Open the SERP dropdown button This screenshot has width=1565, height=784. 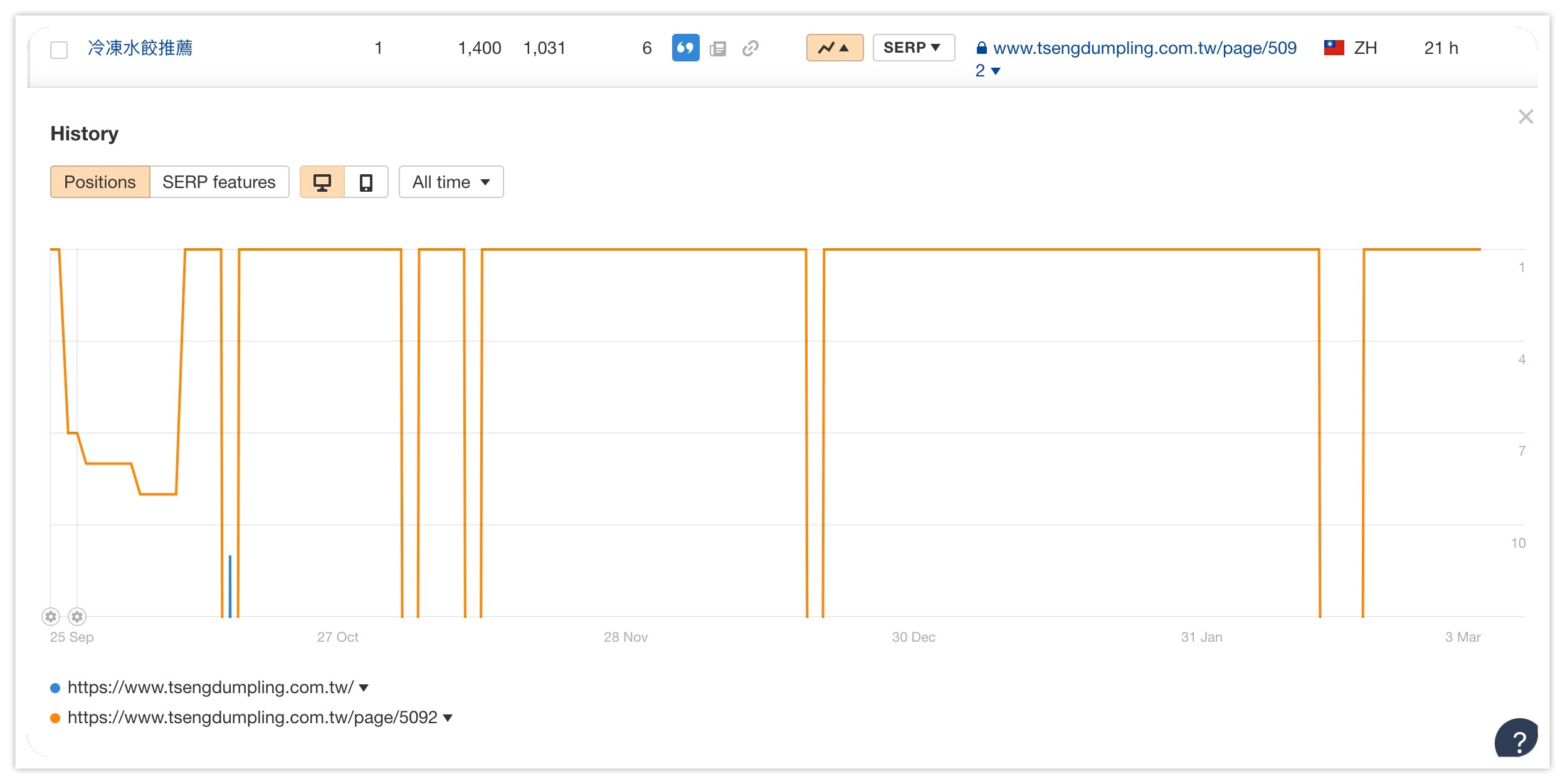(x=913, y=48)
